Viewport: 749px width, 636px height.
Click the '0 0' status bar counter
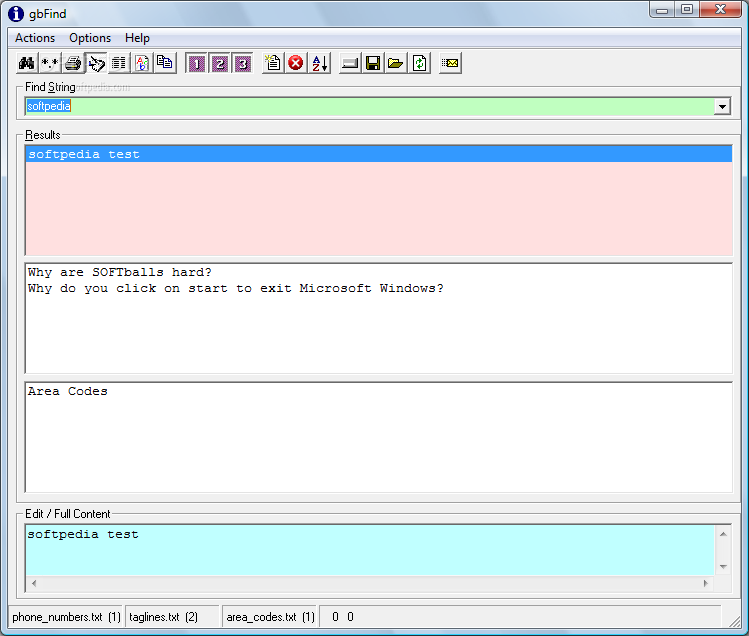[343, 617]
